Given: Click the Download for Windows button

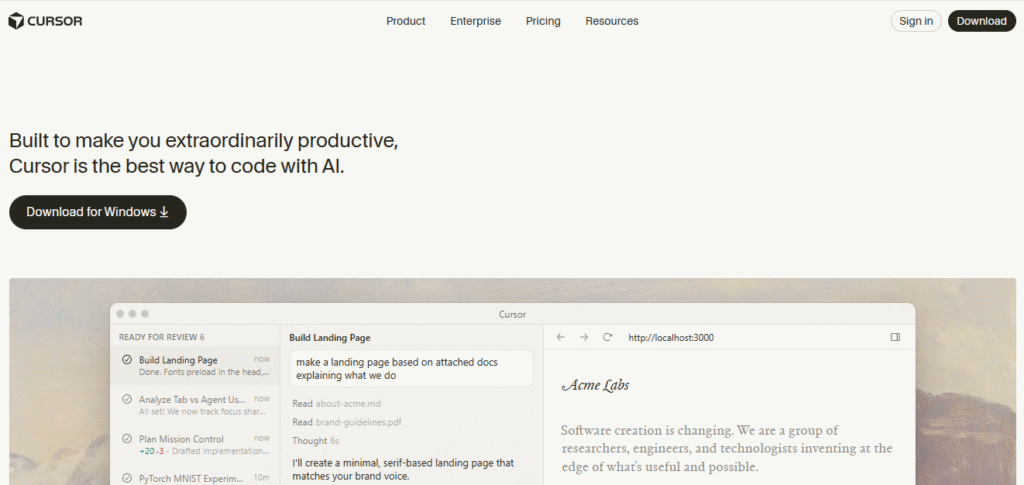Looking at the screenshot, I should click(98, 212).
